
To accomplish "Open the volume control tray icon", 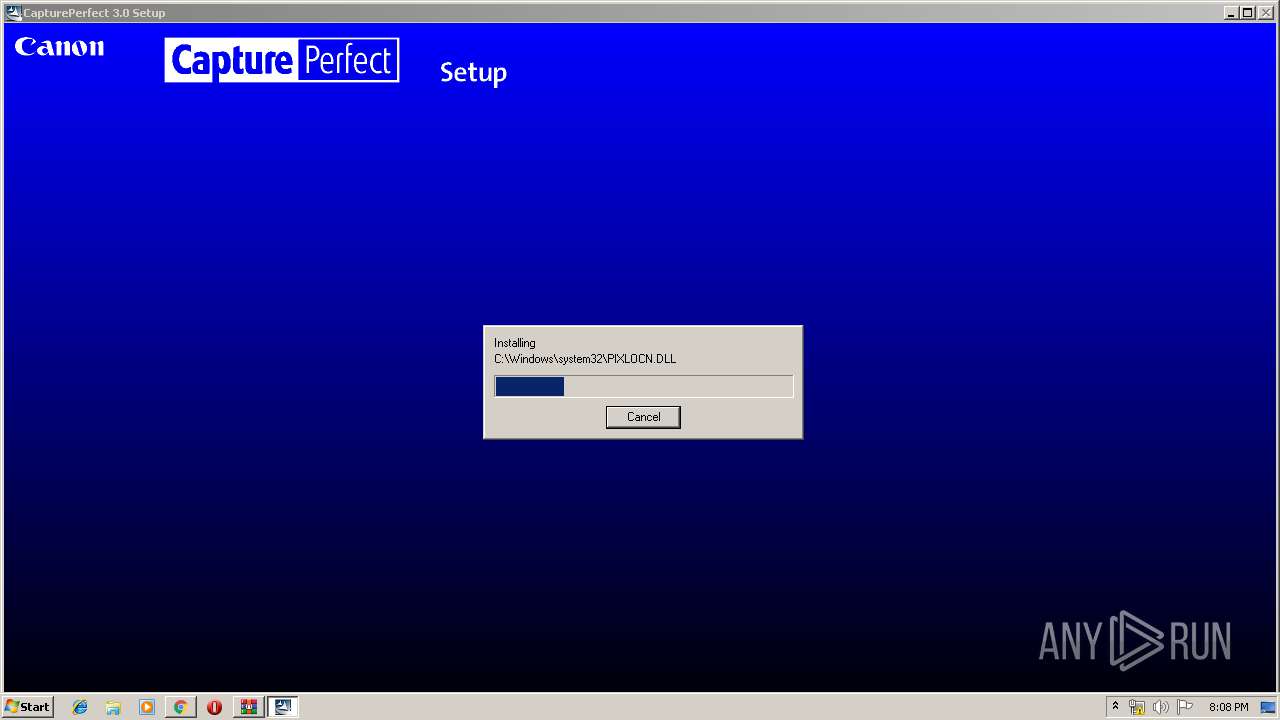I will (1160, 707).
